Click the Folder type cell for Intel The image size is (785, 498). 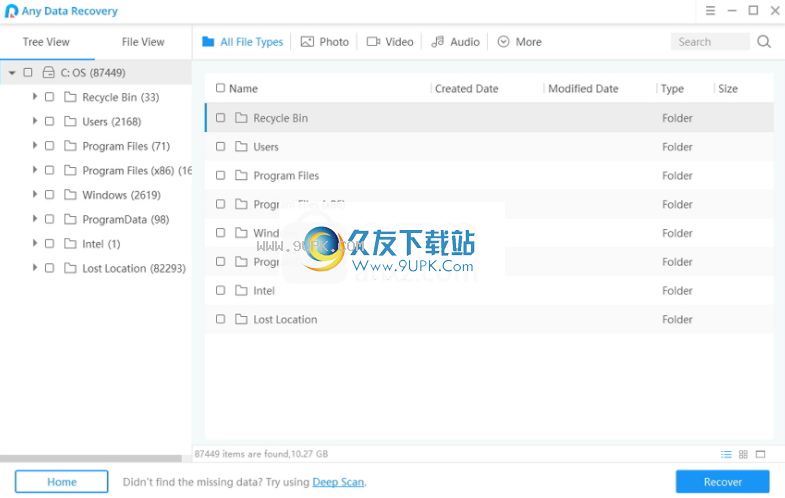click(x=677, y=290)
